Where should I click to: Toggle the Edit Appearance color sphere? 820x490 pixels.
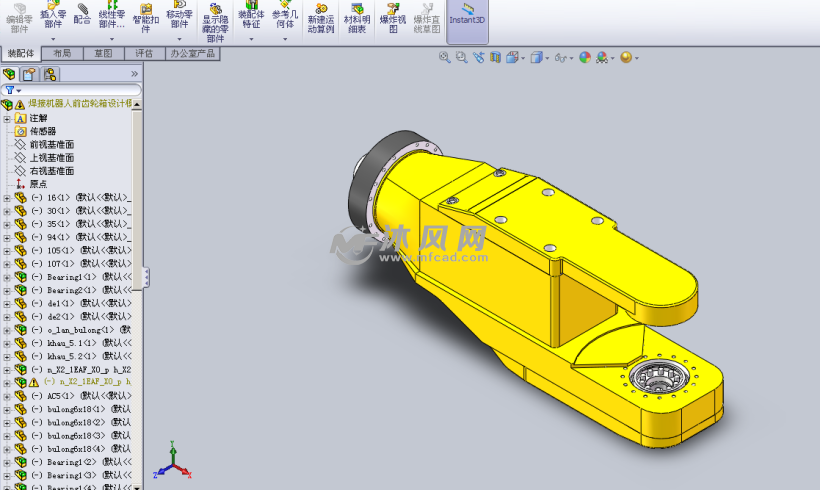tap(585, 58)
